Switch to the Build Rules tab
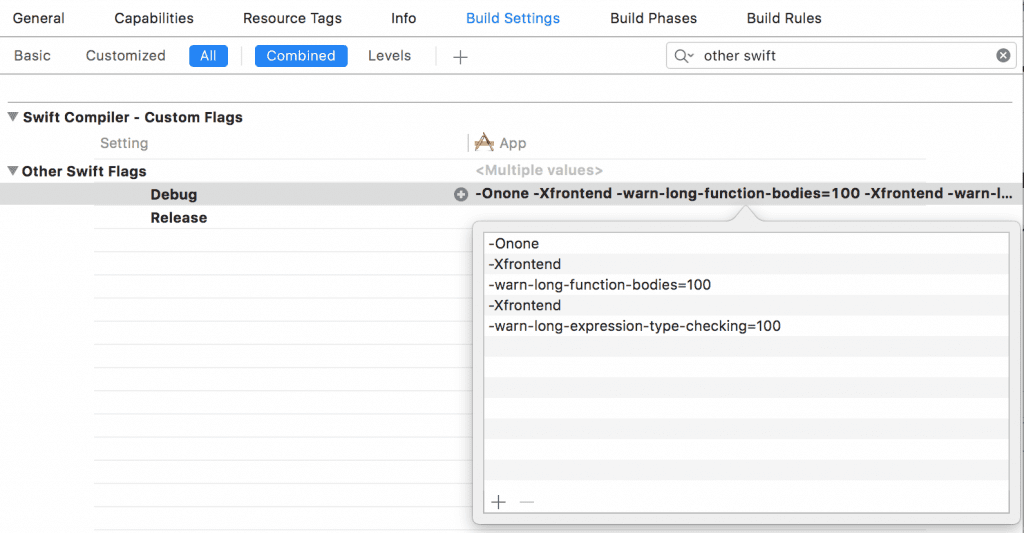 [784, 18]
